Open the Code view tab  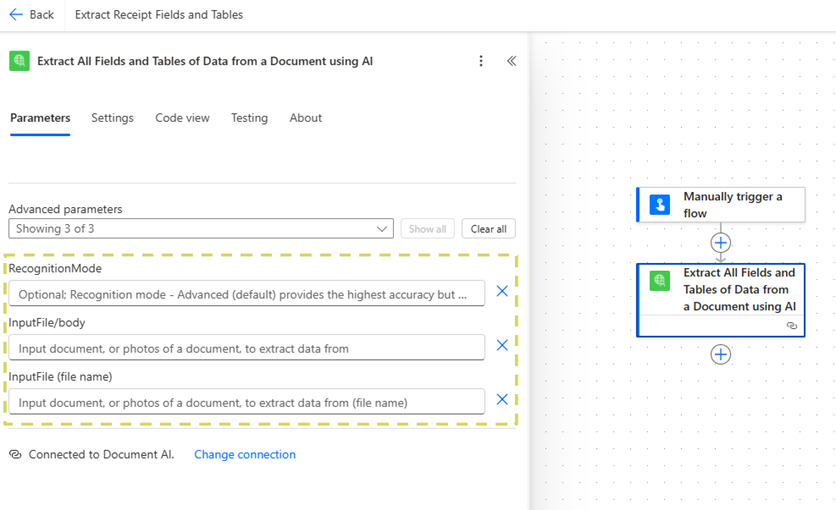182,118
